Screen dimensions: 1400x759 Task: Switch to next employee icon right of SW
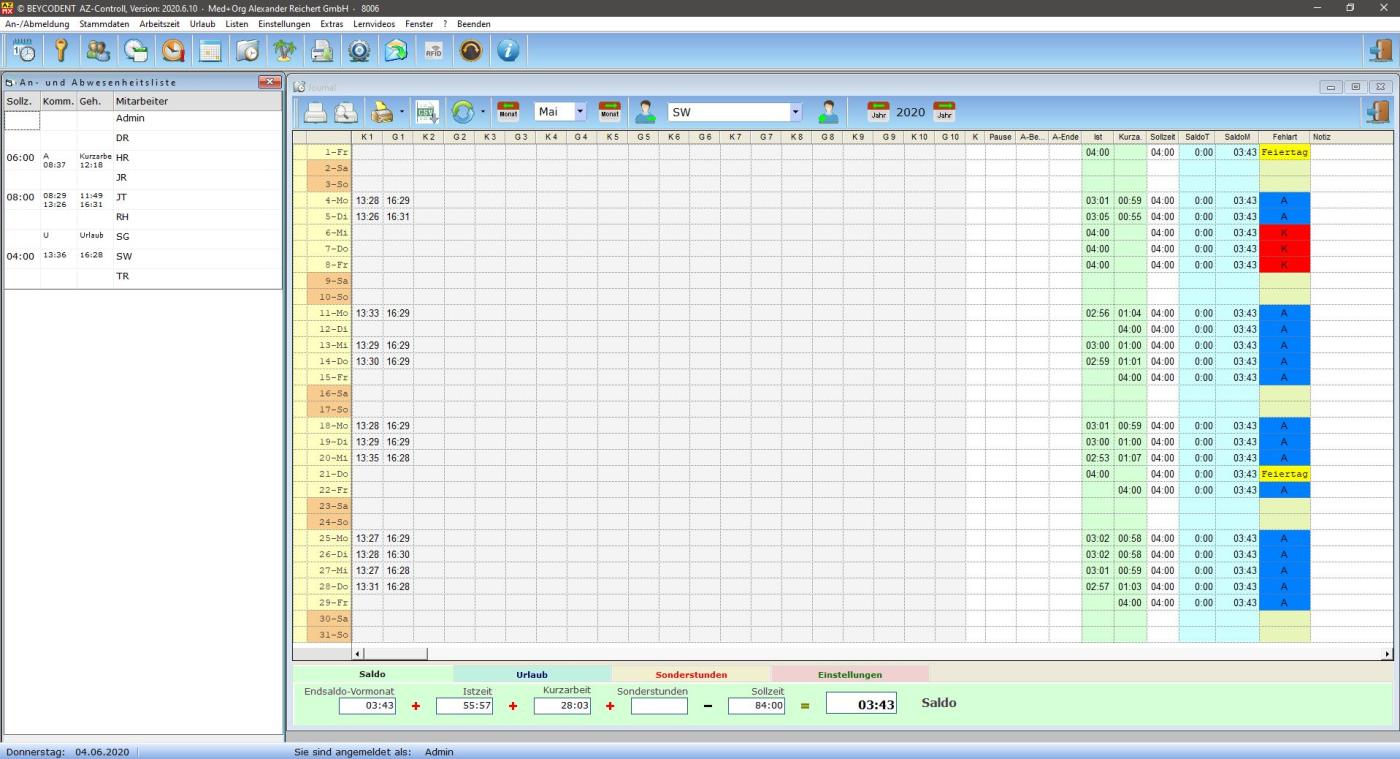[828, 112]
